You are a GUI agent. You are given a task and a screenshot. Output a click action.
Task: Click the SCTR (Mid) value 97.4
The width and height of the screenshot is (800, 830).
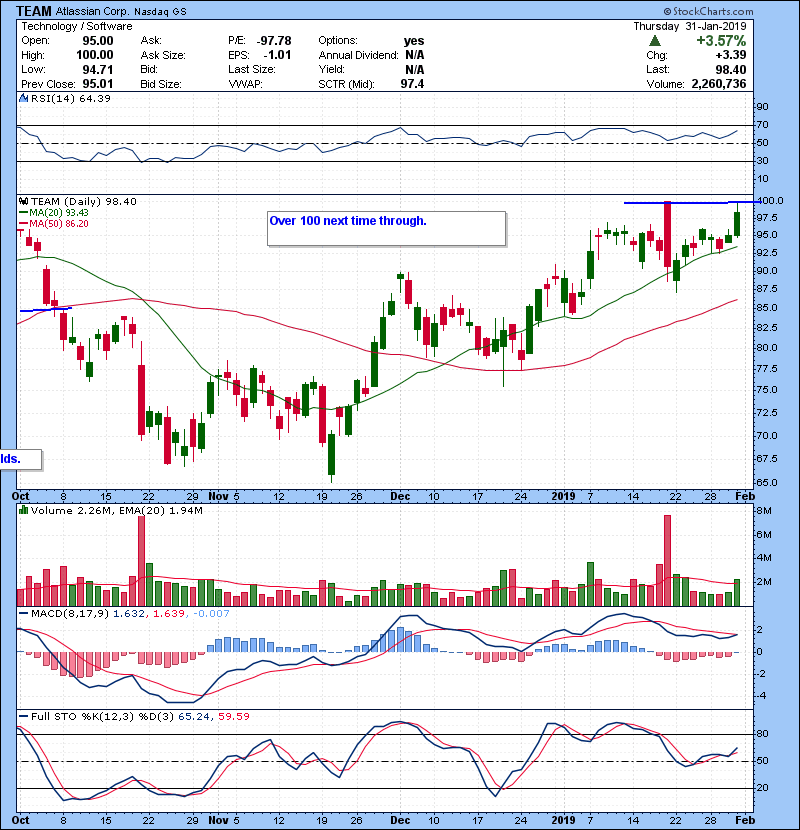[412, 84]
